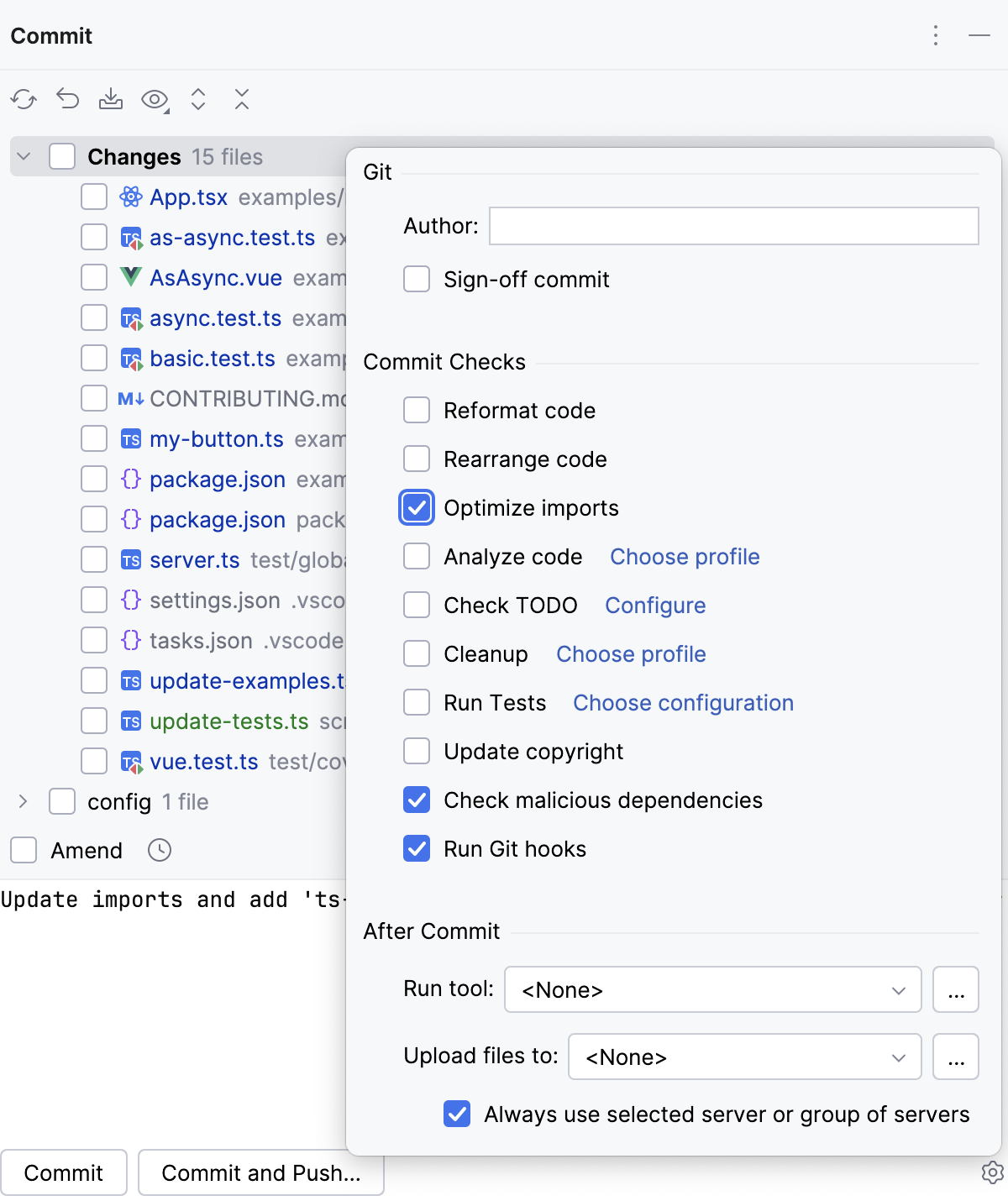
Task: Open commit settings via the gear icon
Action: [992, 1172]
